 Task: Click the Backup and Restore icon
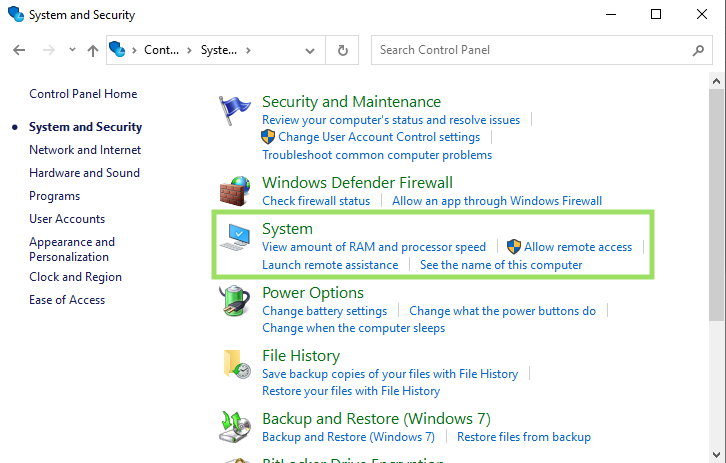(235, 427)
